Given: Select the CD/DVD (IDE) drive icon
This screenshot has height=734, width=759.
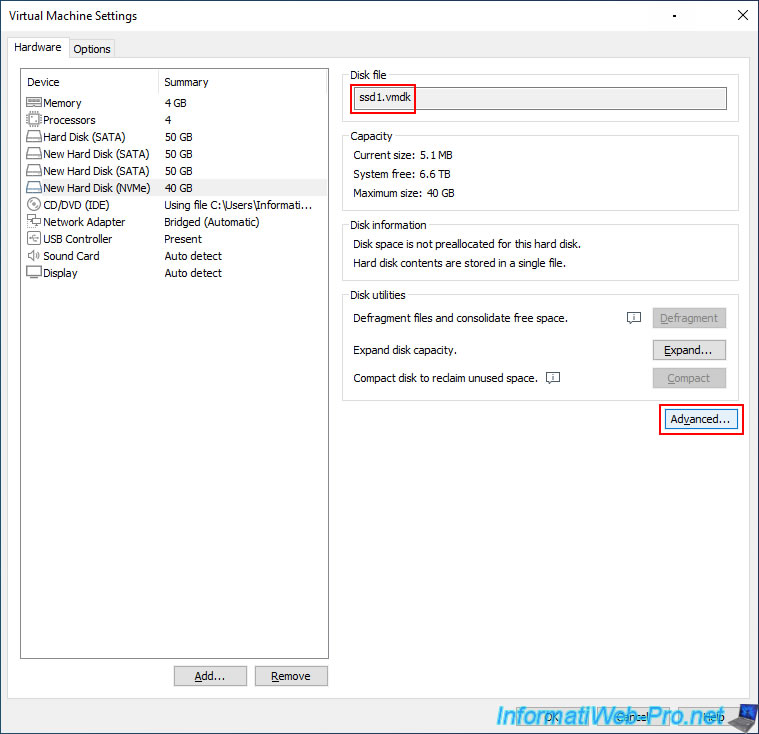Looking at the screenshot, I should coord(34,205).
